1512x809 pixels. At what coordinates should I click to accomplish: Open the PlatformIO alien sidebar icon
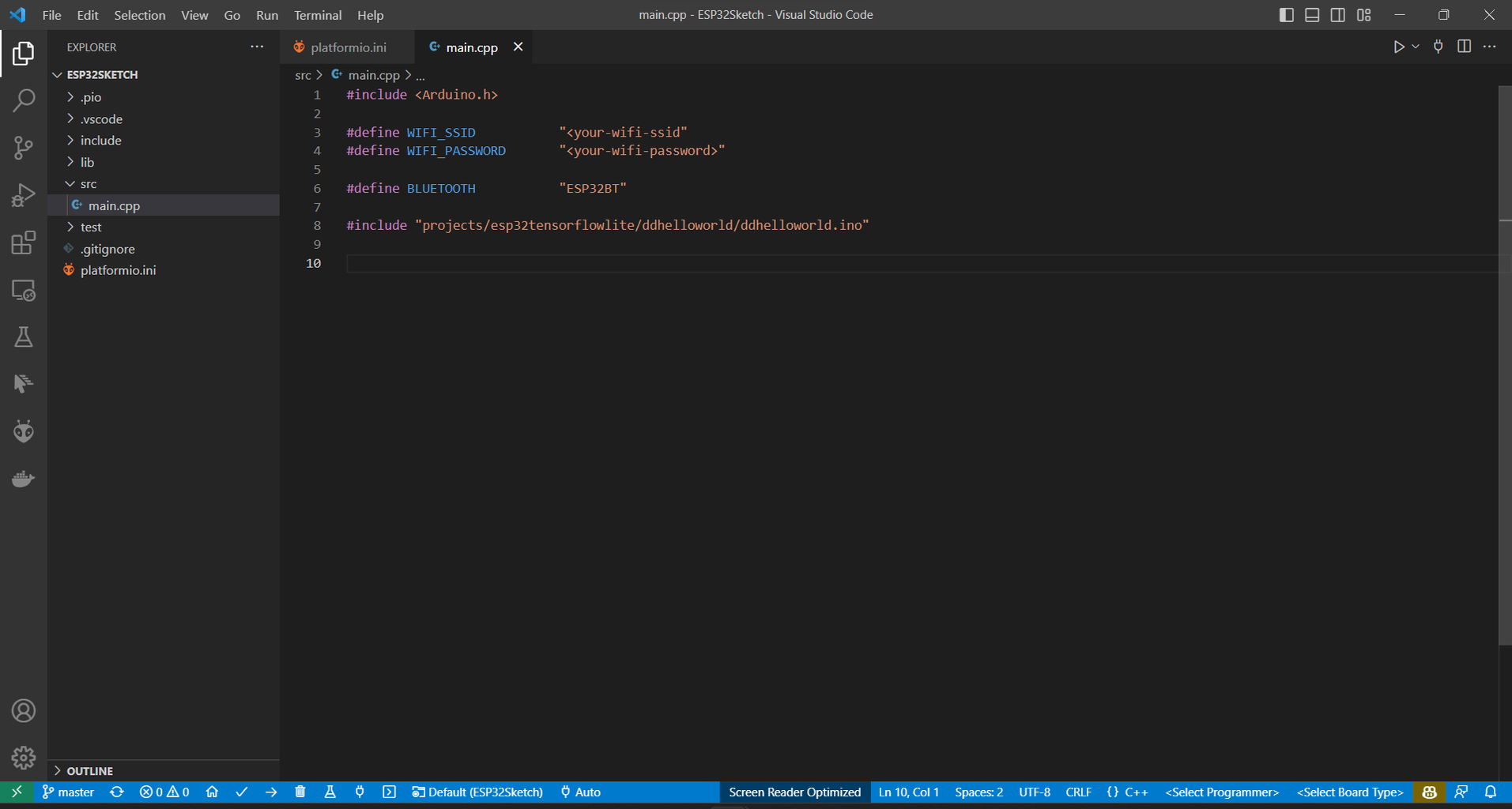[24, 431]
